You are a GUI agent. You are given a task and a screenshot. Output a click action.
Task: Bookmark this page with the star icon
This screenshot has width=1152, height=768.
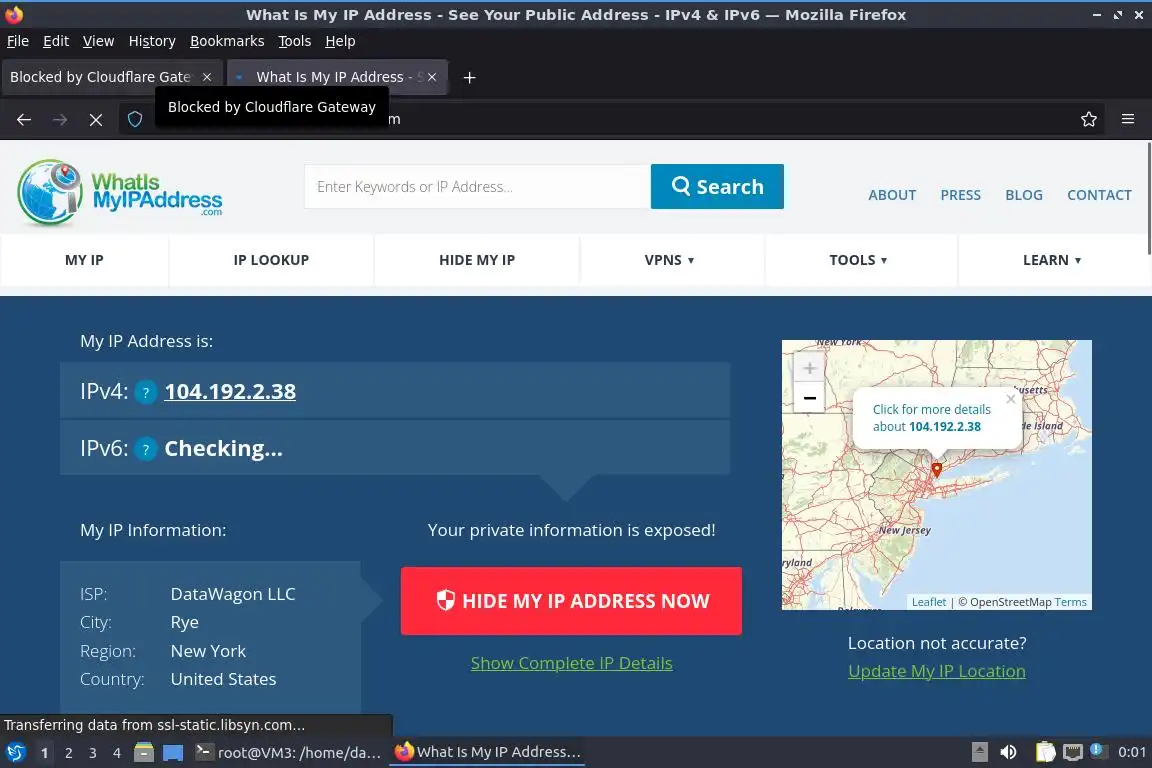pyautogui.click(x=1089, y=119)
